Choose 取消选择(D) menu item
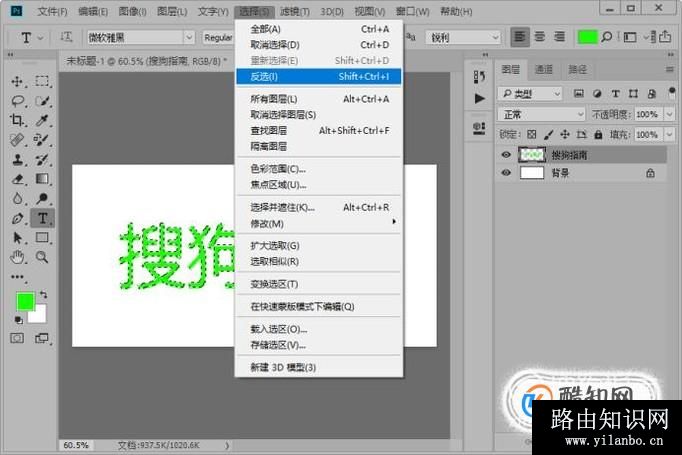 point(318,45)
